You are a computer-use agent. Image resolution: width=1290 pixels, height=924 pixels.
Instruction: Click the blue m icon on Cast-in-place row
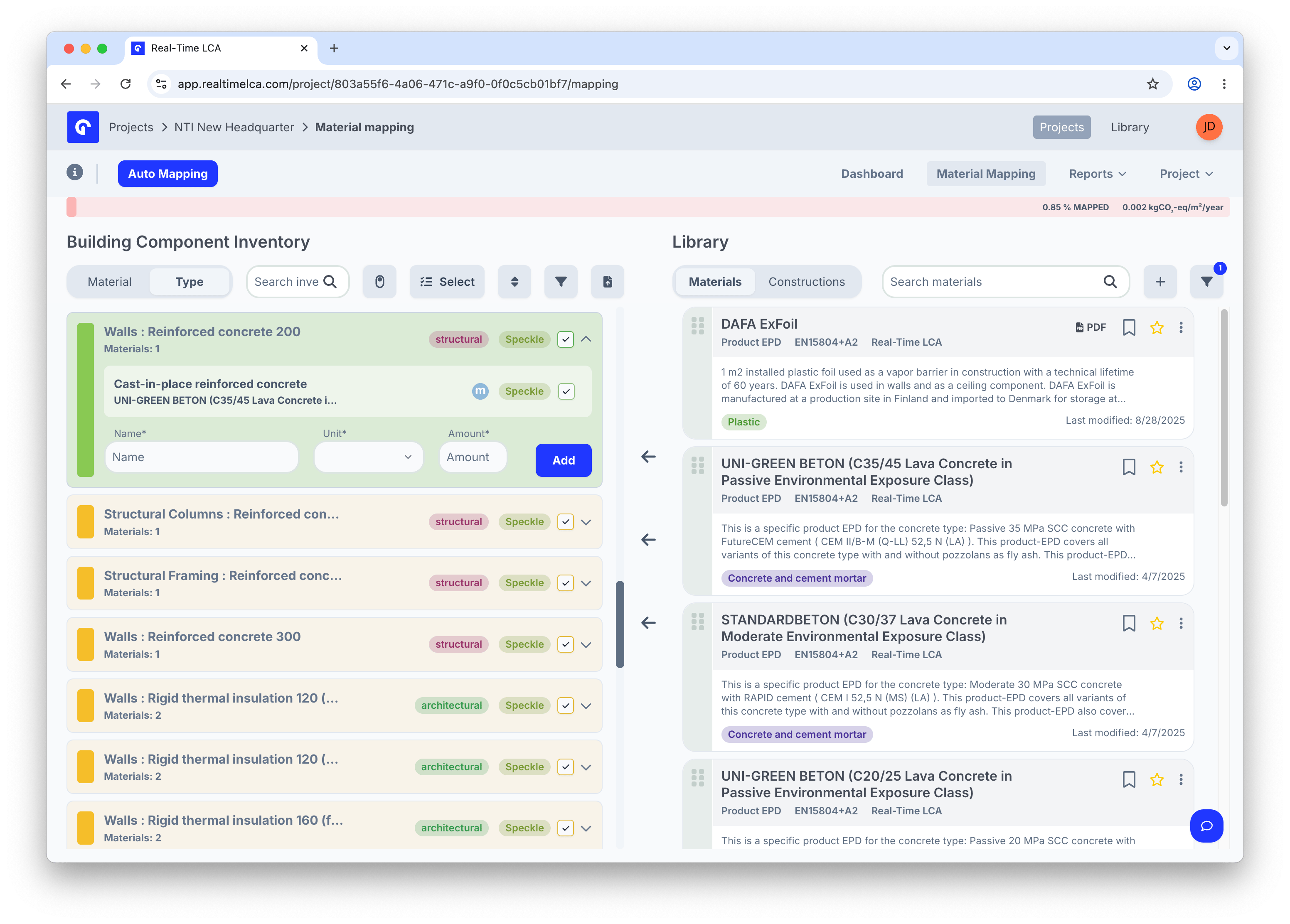click(480, 391)
